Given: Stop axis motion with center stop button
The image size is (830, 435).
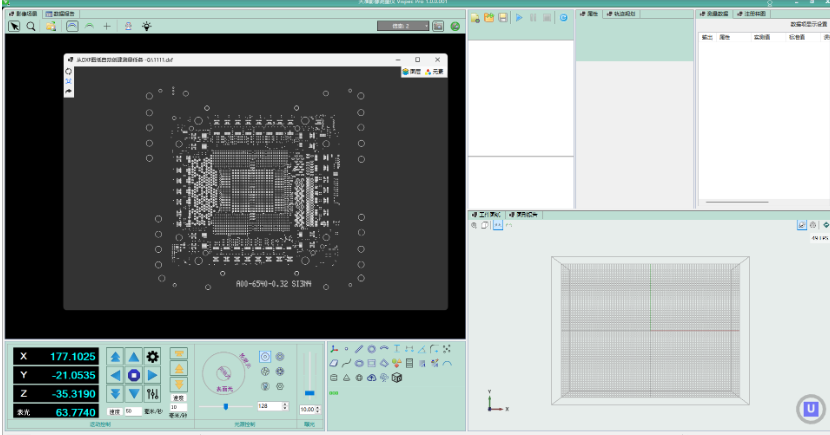Looking at the screenshot, I should (x=134, y=375).
